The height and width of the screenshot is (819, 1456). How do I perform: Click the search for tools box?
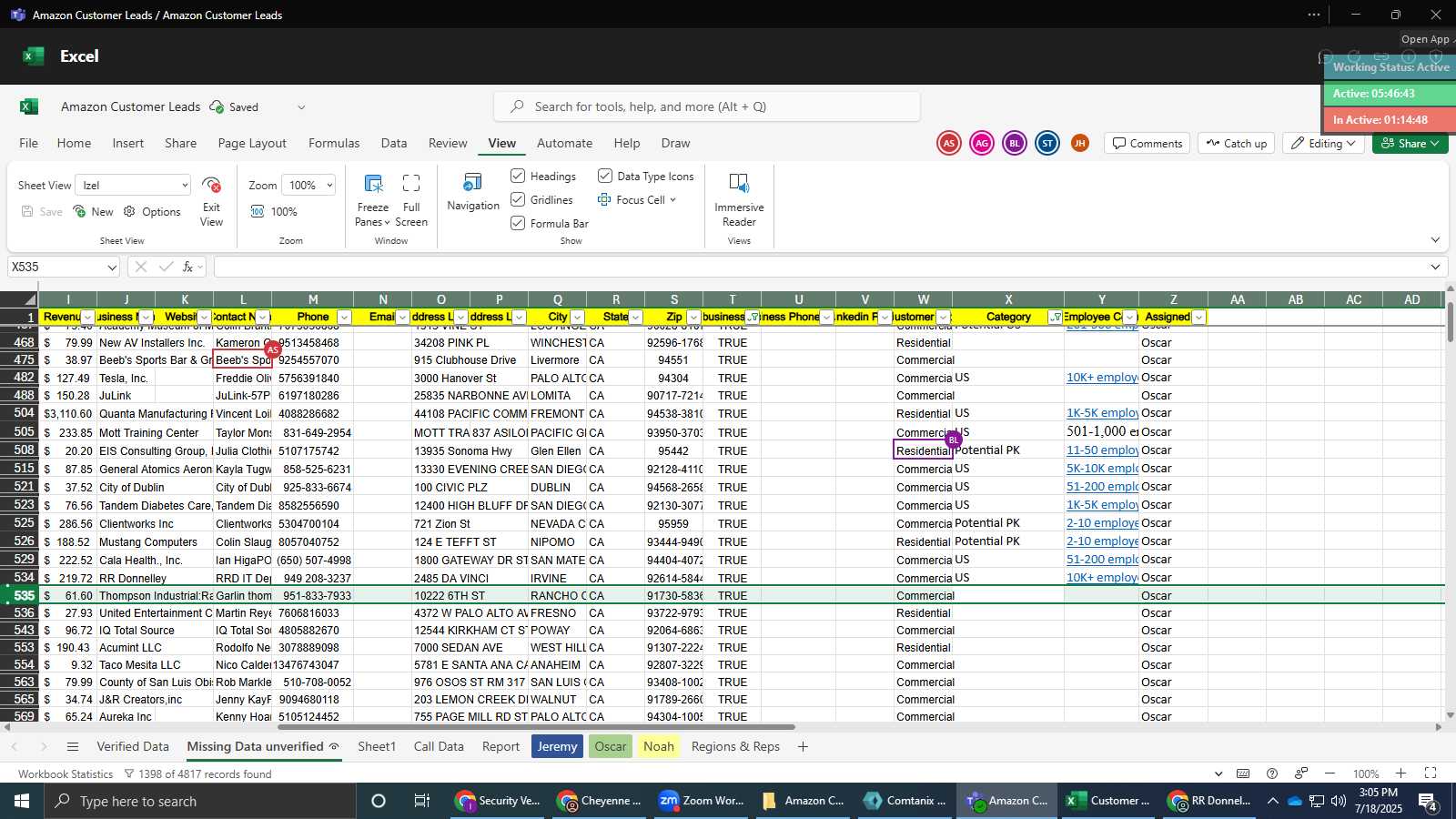point(707,106)
